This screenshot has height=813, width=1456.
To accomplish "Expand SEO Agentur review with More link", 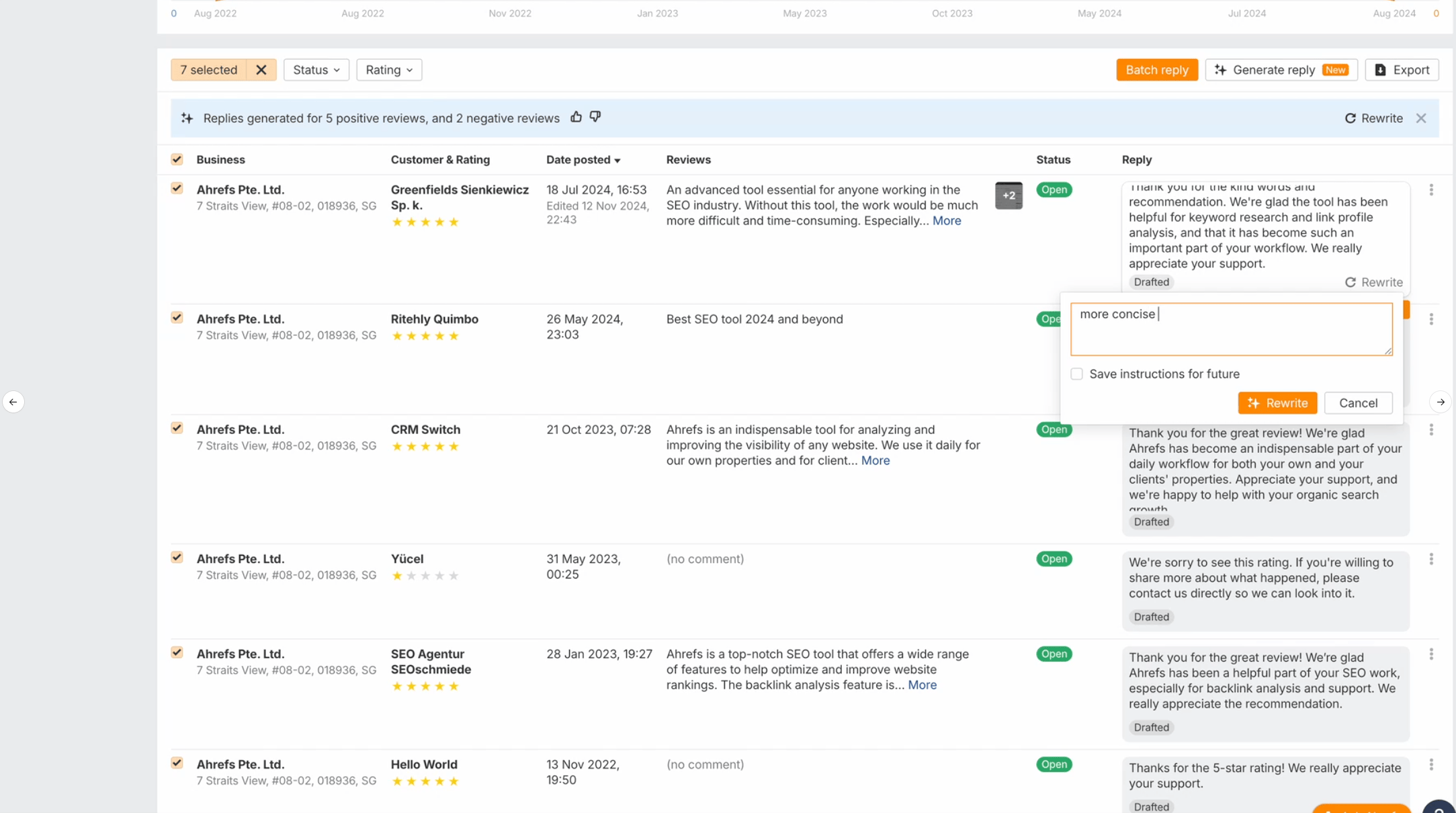I will click(x=923, y=685).
